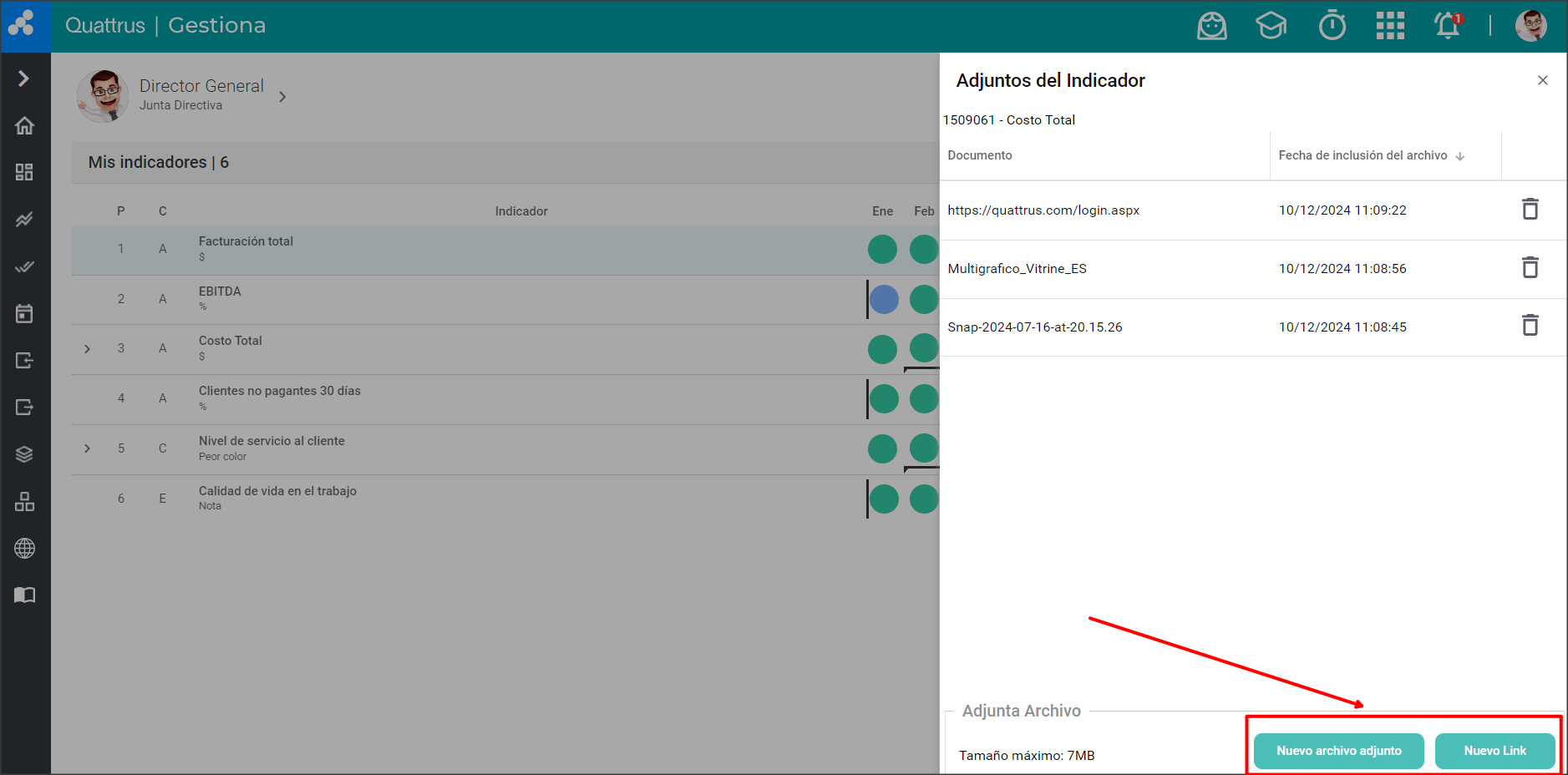The width and height of the screenshot is (1568, 775).
Task: Open the globe icon in sidebar
Action: click(25, 549)
